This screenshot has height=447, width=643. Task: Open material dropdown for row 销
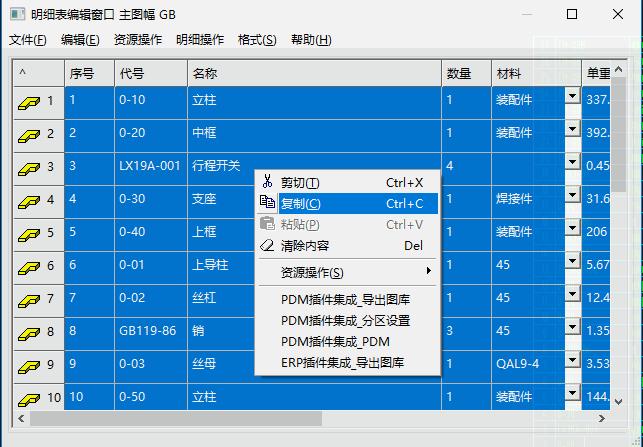click(572, 327)
